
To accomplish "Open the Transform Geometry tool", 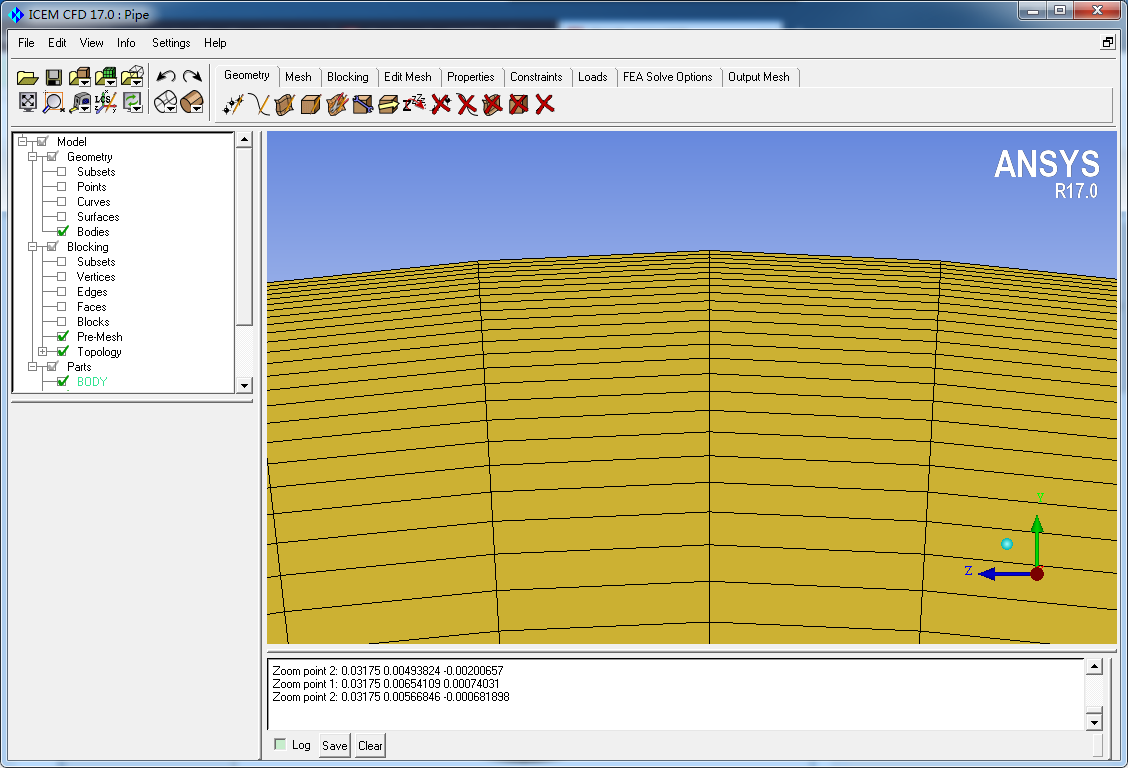I will click(388, 105).
